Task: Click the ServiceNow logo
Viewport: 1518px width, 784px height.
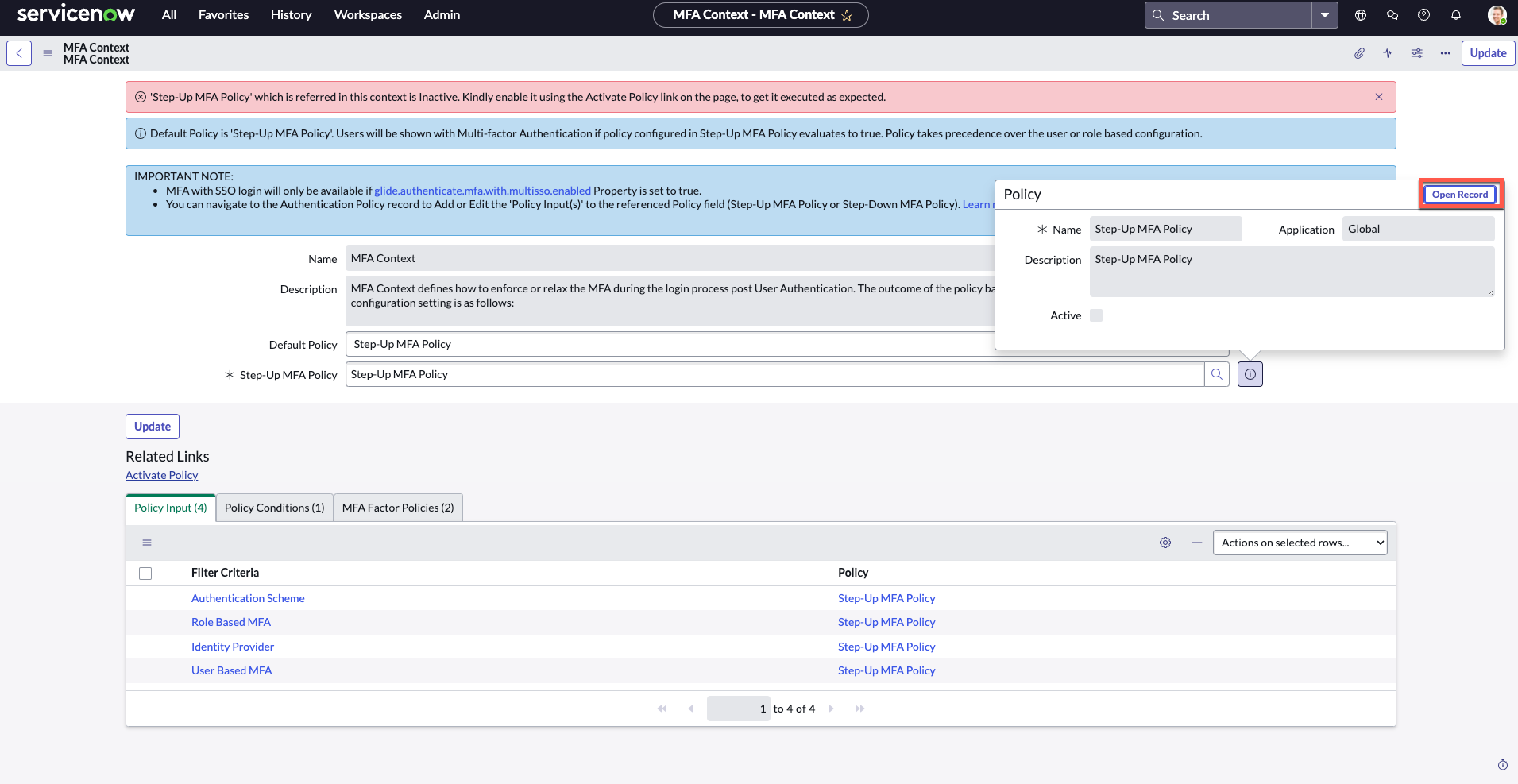Action: (76, 14)
